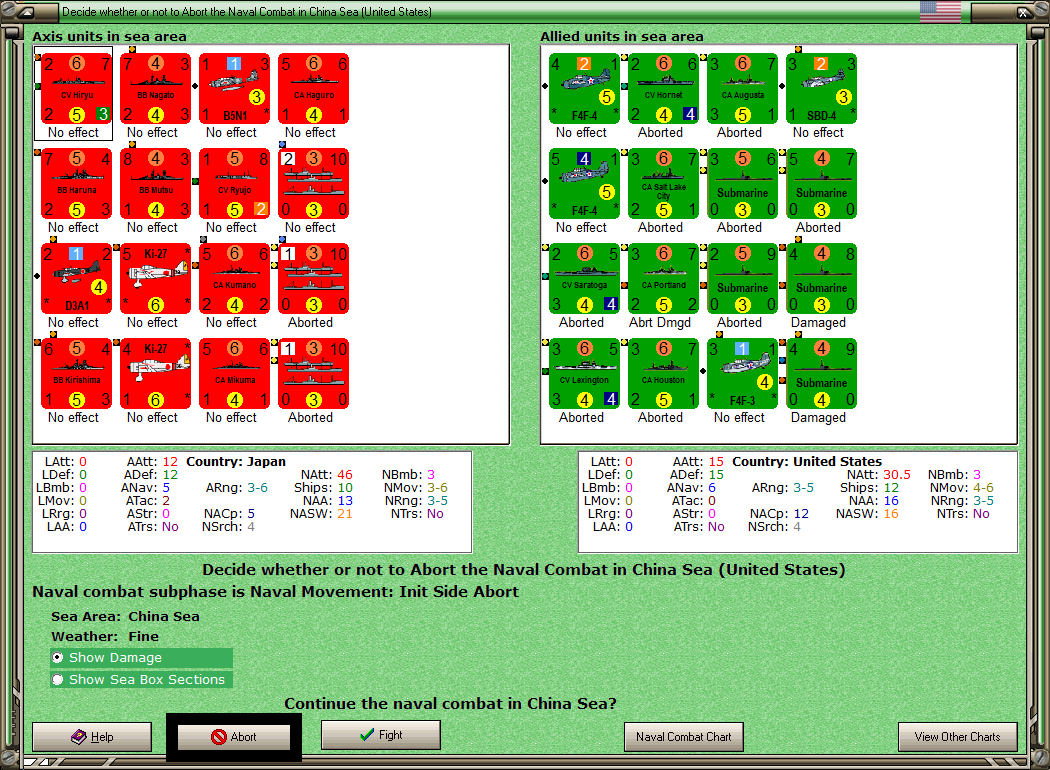
Task: Select the D3A1 dive bomber counter
Action: coord(77,279)
